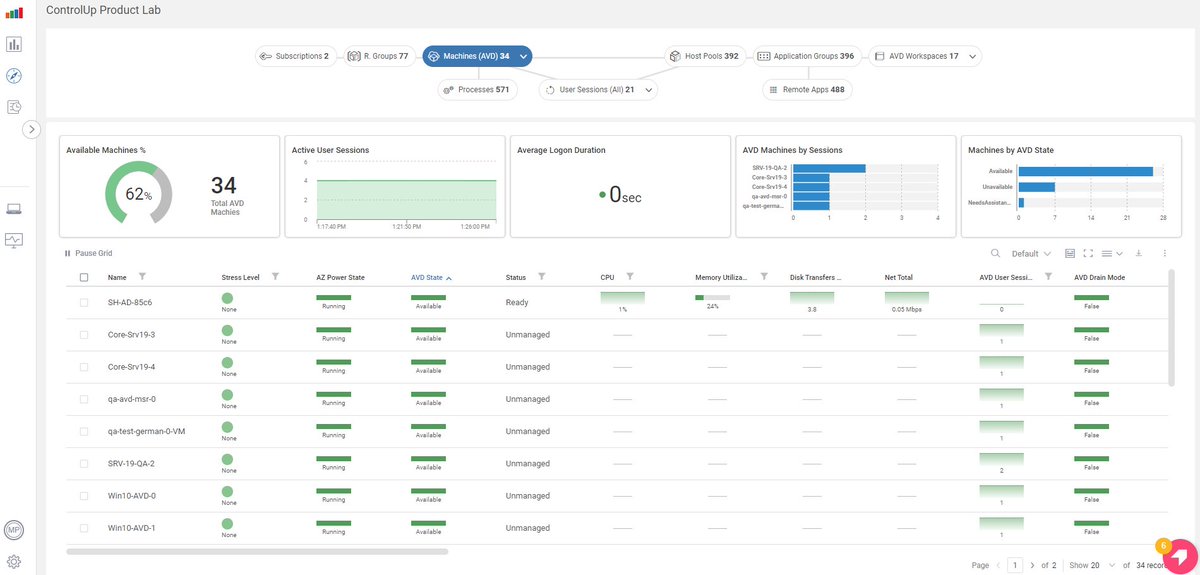
Task: Search the grid with magnifier icon
Action: click(995, 254)
